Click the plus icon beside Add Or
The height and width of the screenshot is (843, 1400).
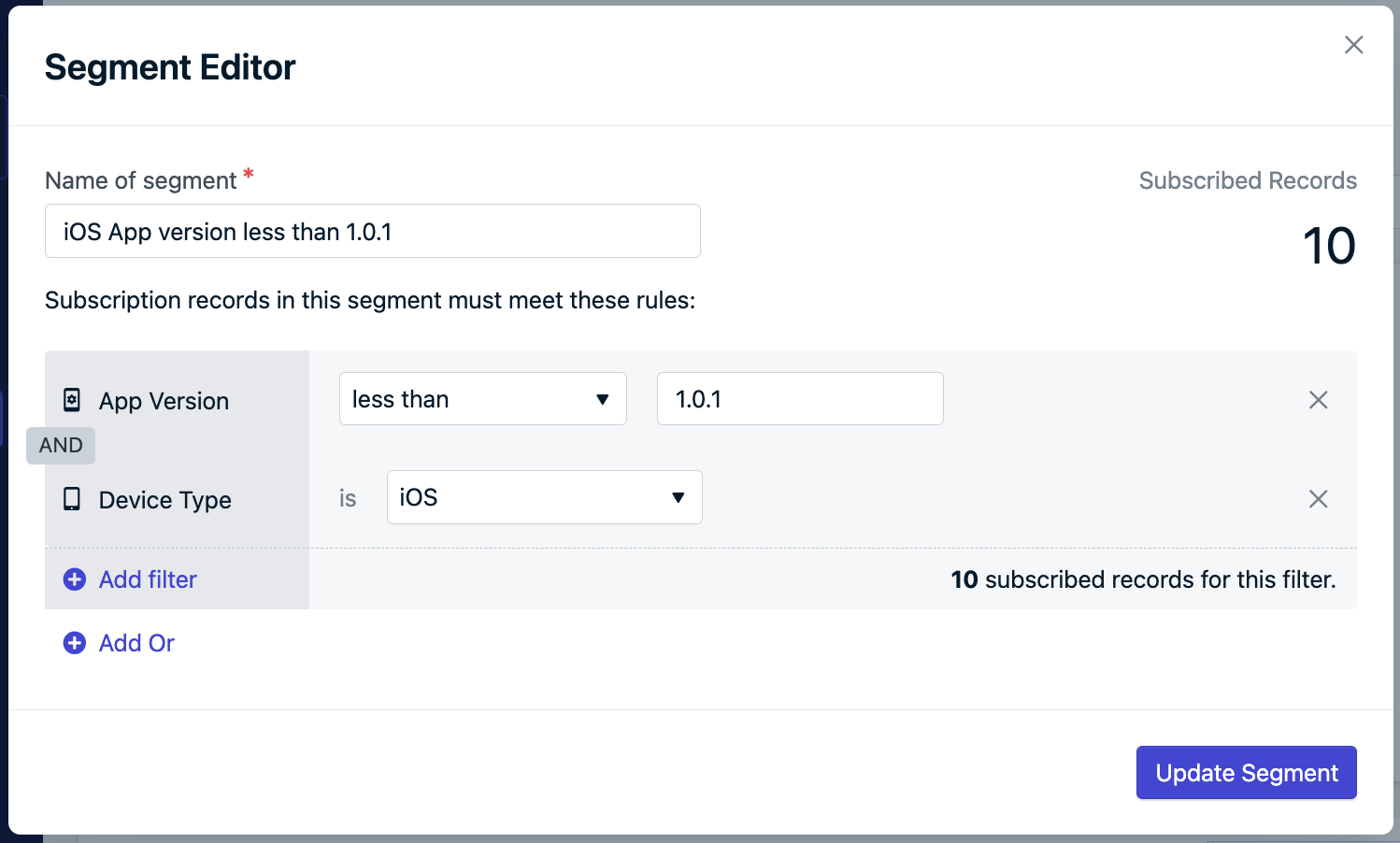click(75, 643)
